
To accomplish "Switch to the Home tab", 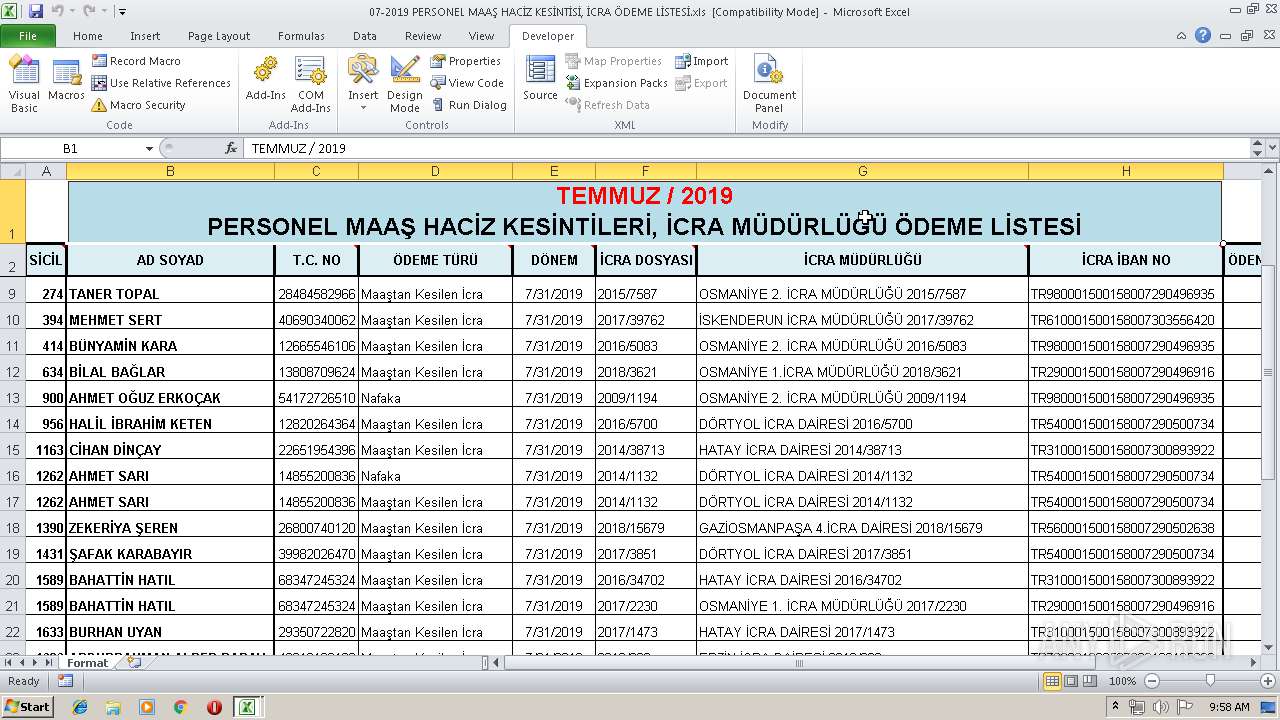I will tap(88, 36).
